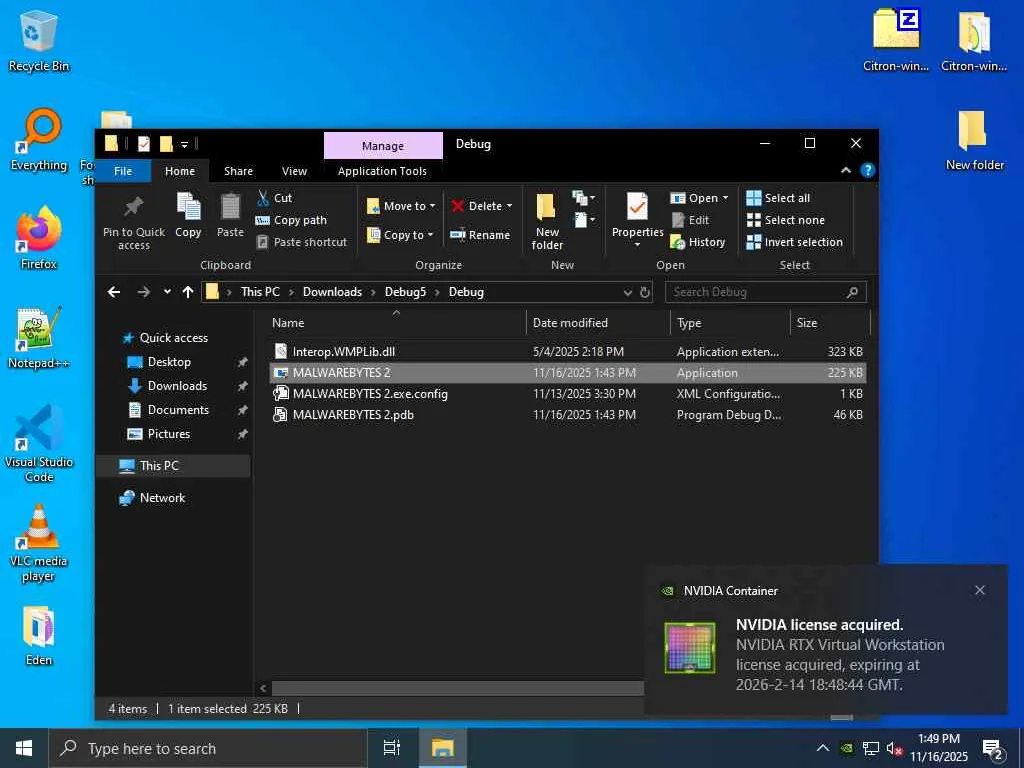Click Paste shortcut option
The width and height of the screenshot is (1024, 768).
click(x=302, y=242)
